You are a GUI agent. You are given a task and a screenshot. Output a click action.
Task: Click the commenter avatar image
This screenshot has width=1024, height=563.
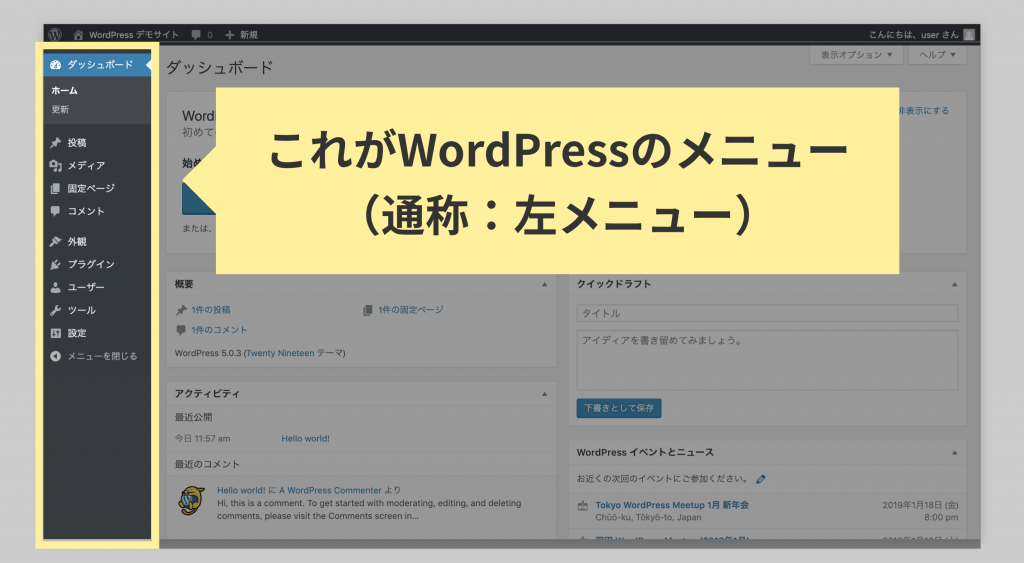(x=191, y=501)
